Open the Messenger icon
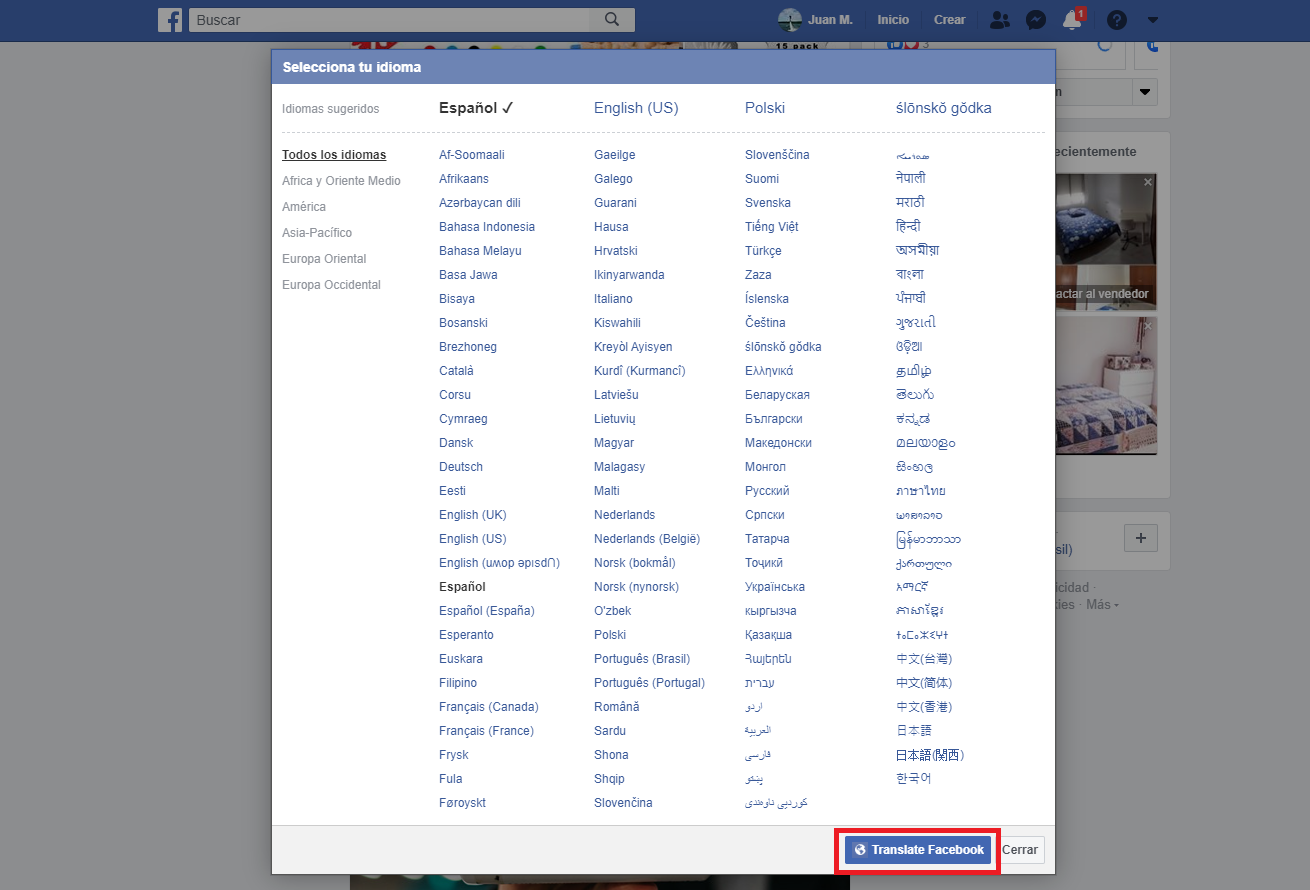 [1036, 20]
